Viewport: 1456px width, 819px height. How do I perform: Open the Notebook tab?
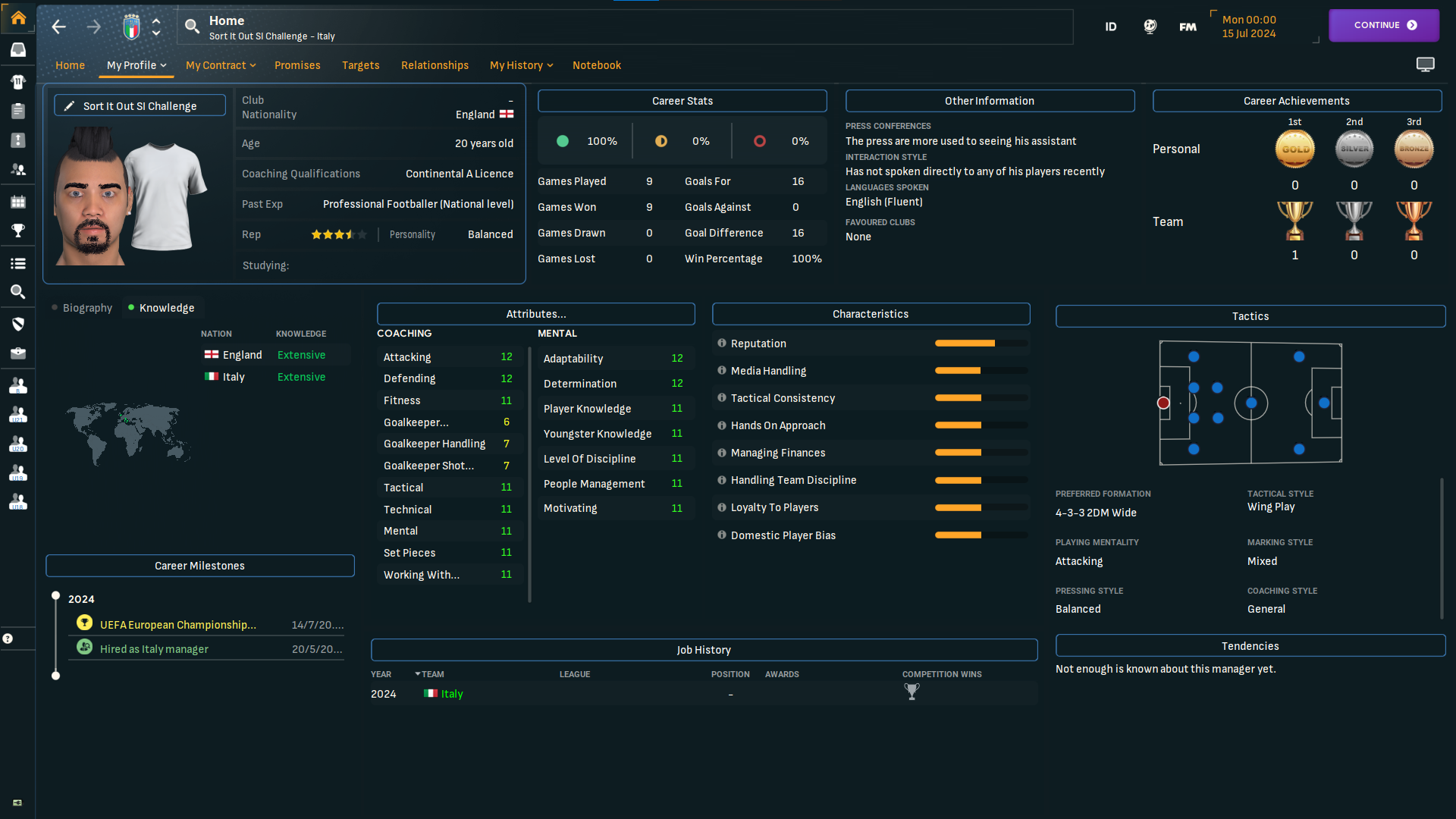coord(597,65)
